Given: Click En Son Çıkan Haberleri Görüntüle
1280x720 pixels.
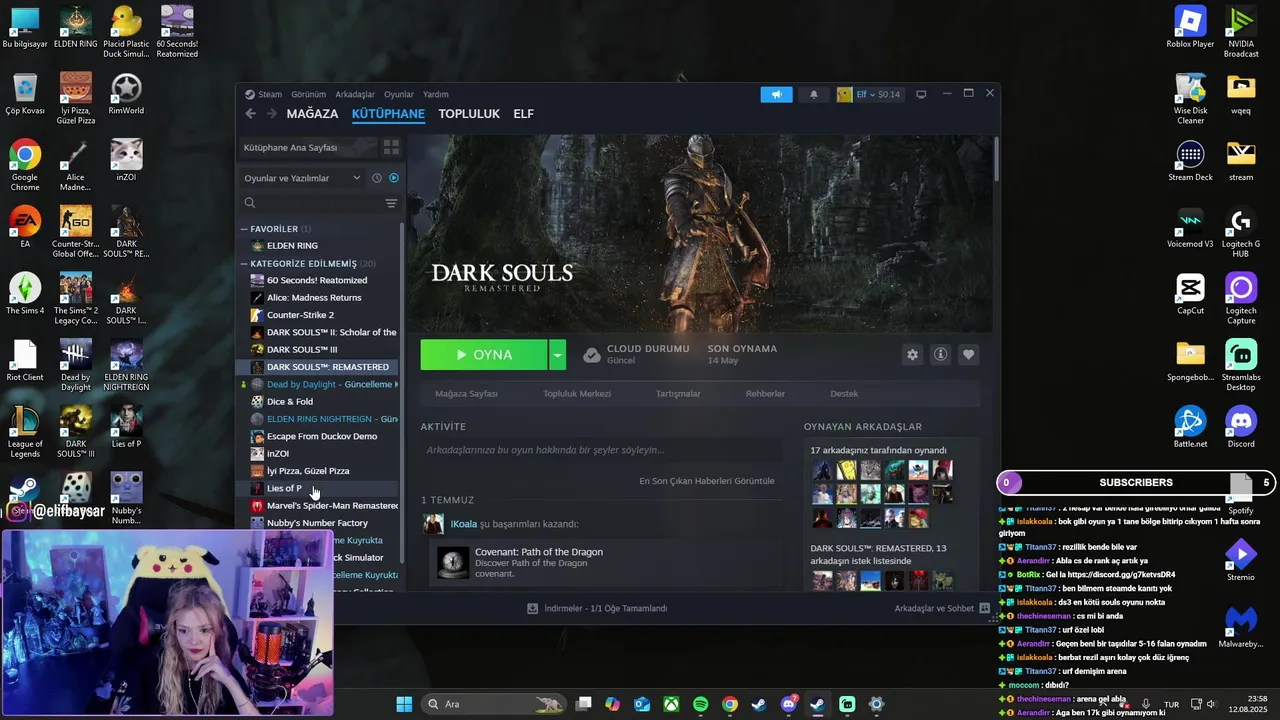Looking at the screenshot, I should pos(707,481).
